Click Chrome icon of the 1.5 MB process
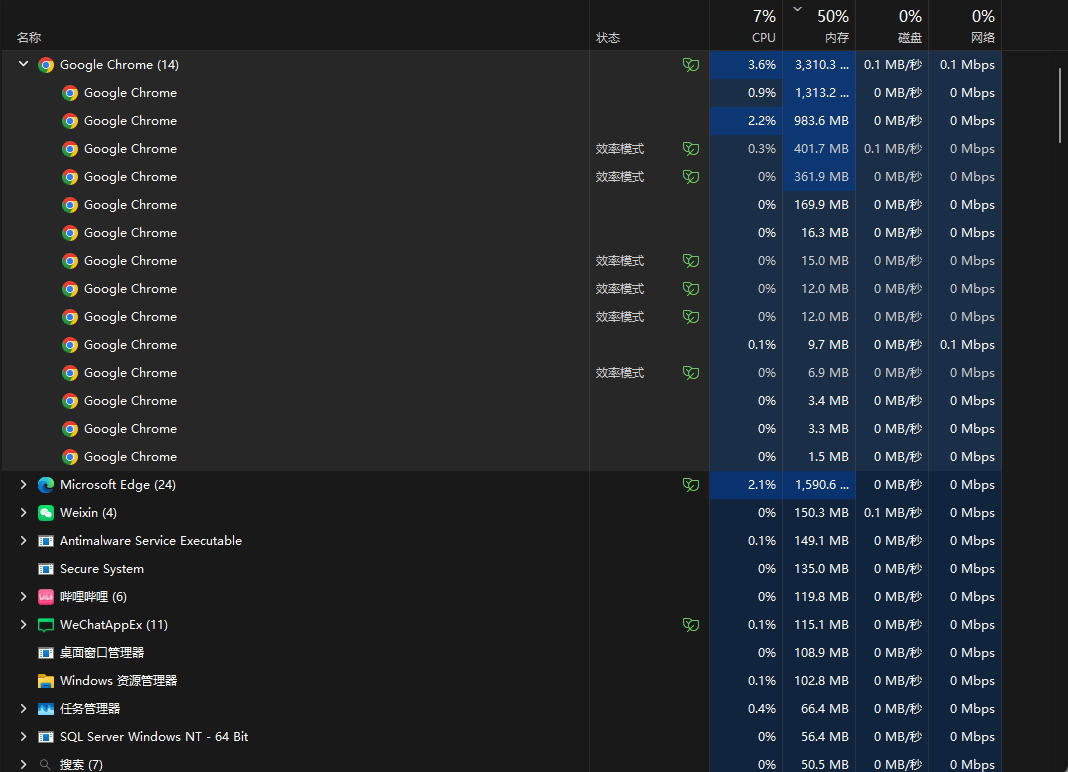Viewport: 1068px width, 772px height. coord(69,457)
